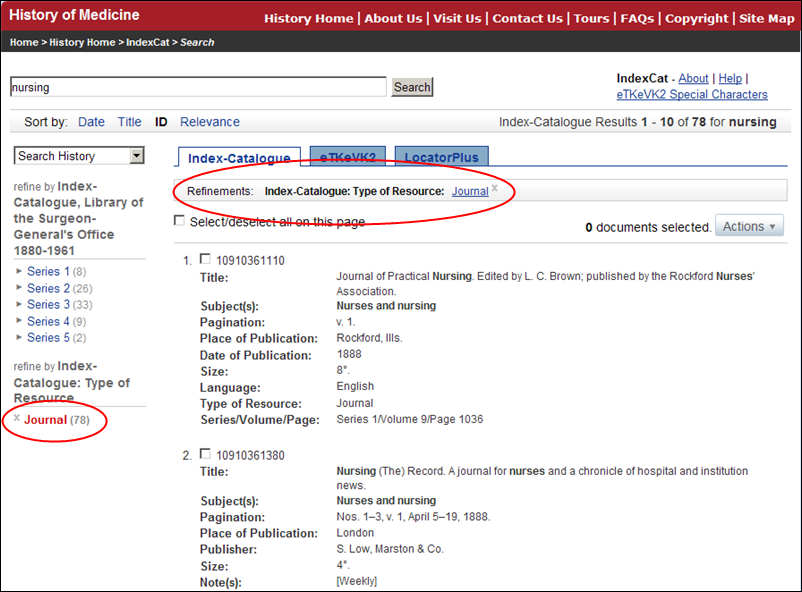Open the IndexCat About link
The width and height of the screenshot is (802, 592).
point(693,78)
